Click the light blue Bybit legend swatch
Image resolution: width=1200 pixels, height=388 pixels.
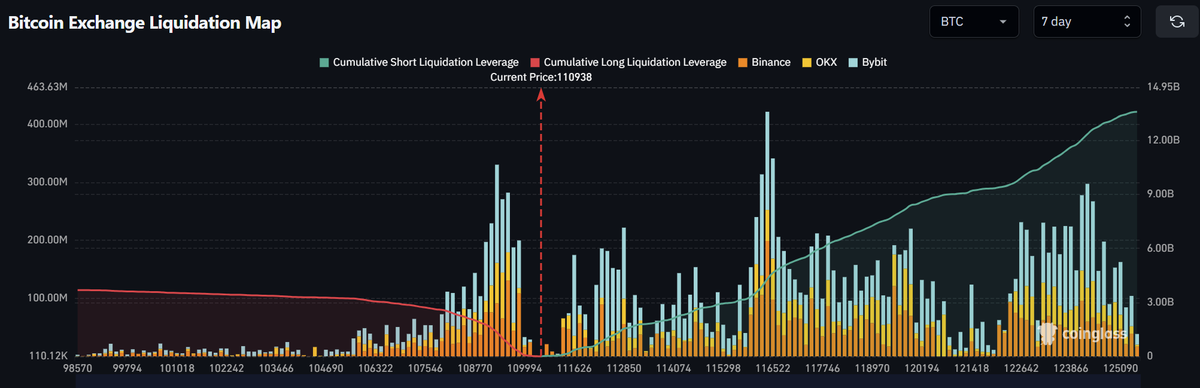coord(854,62)
